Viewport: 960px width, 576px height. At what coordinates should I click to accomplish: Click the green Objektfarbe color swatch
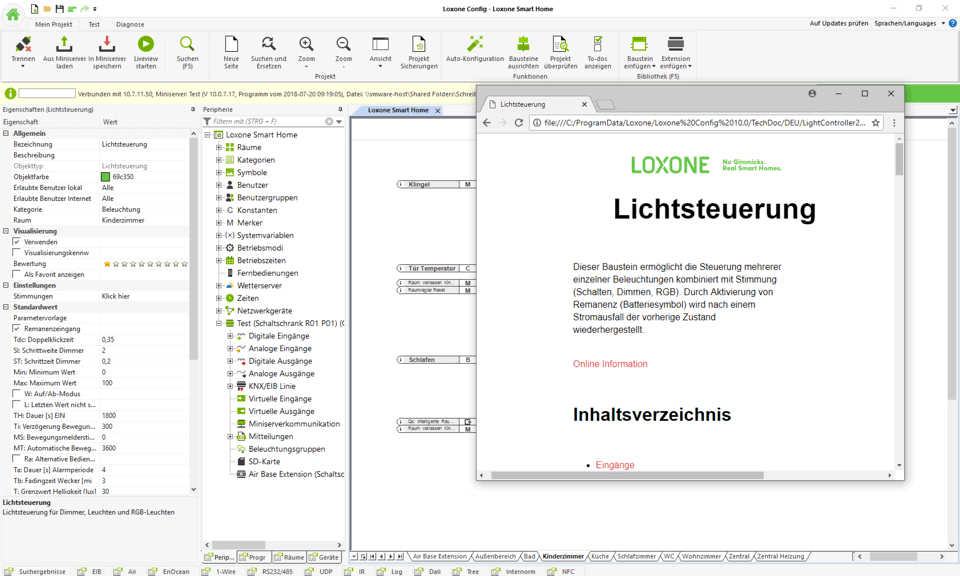click(x=105, y=177)
